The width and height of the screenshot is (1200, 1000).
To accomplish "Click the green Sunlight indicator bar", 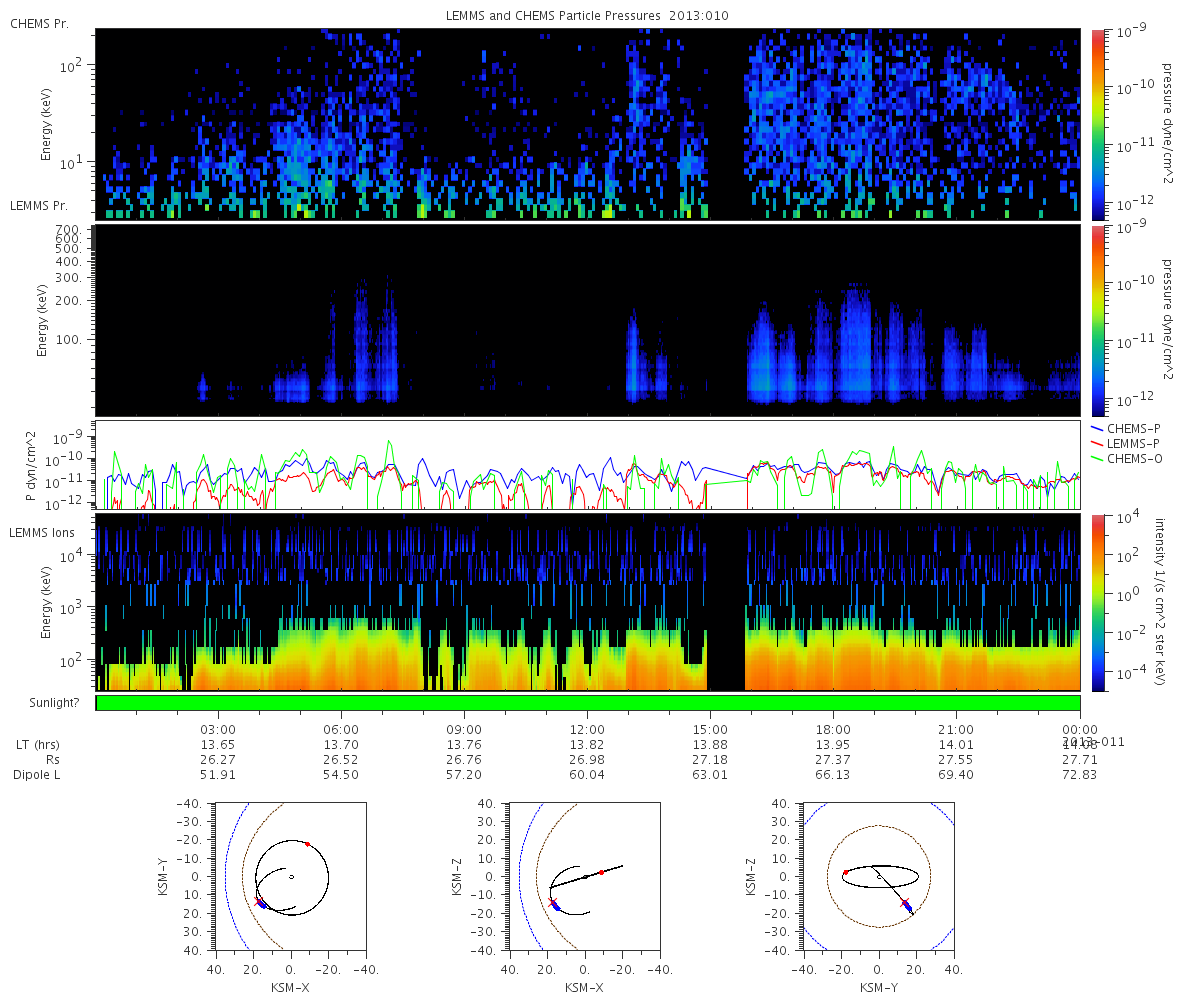I will click(588, 703).
